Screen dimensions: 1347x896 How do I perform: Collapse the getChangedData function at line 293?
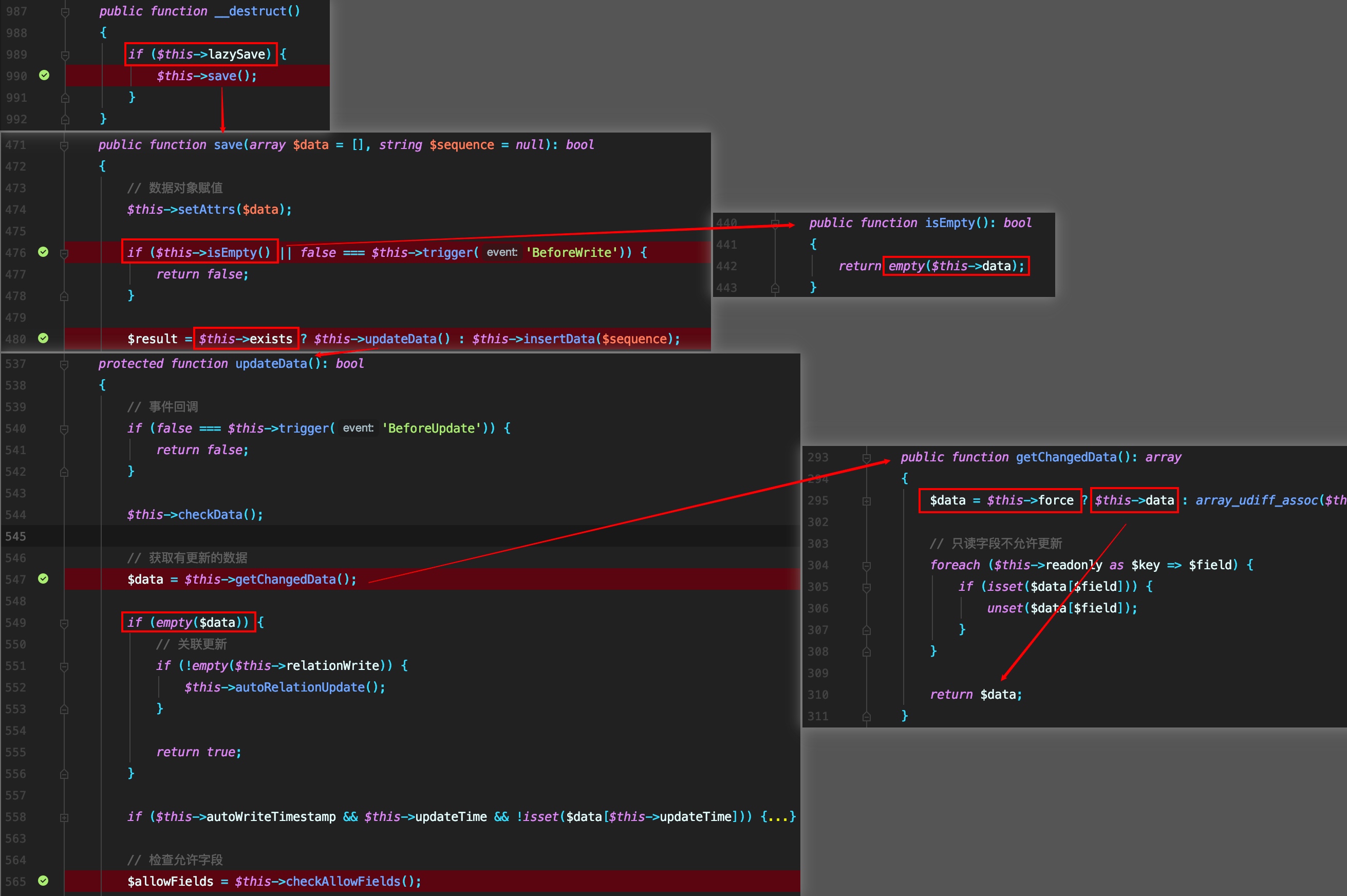coord(867,458)
